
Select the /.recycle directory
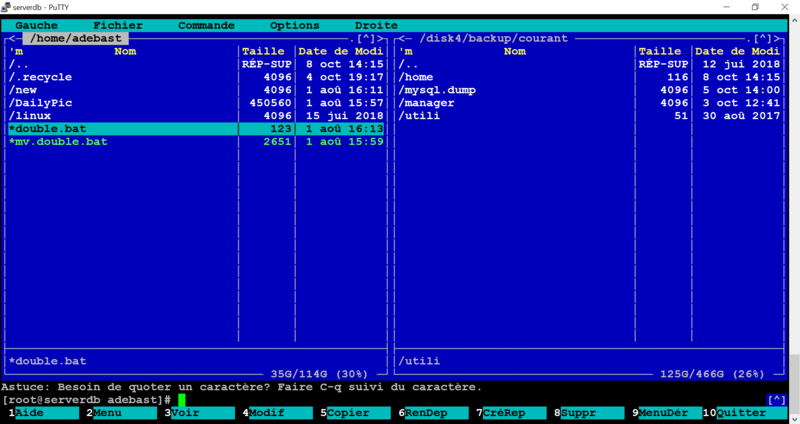196,78
